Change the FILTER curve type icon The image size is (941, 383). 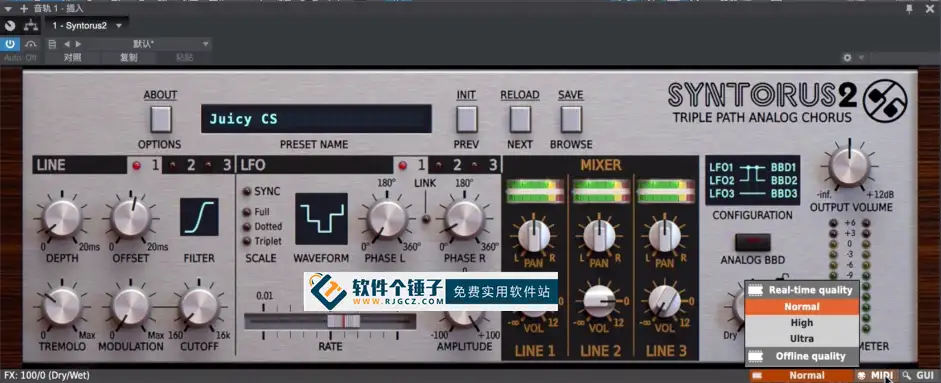[199, 217]
